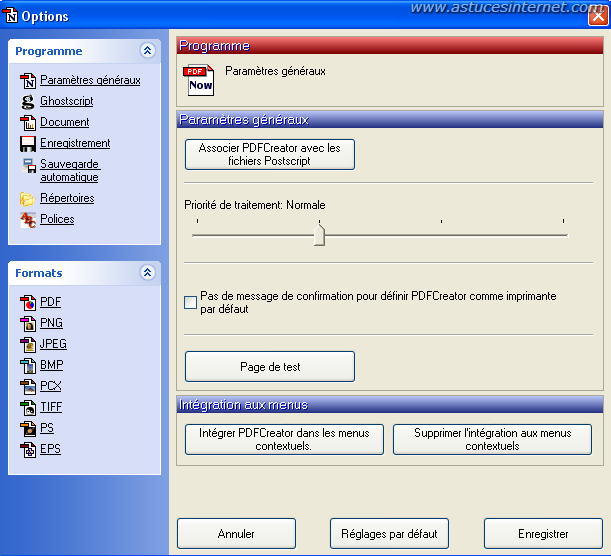611x556 pixels.
Task: Click Associer PDFCreator avec les fichiers Postscript
Action: (270, 154)
